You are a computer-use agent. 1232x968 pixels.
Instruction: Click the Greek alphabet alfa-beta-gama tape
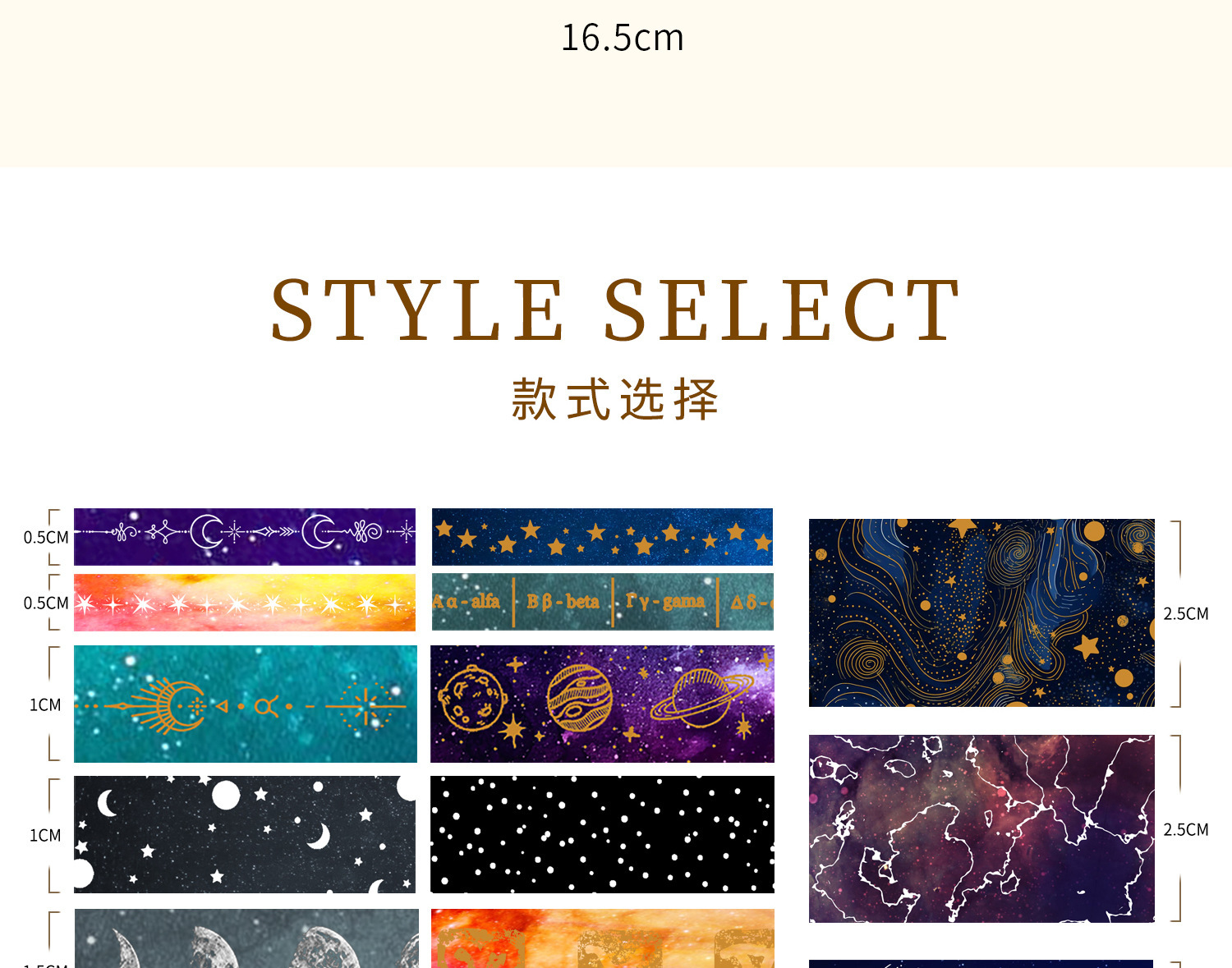(602, 602)
